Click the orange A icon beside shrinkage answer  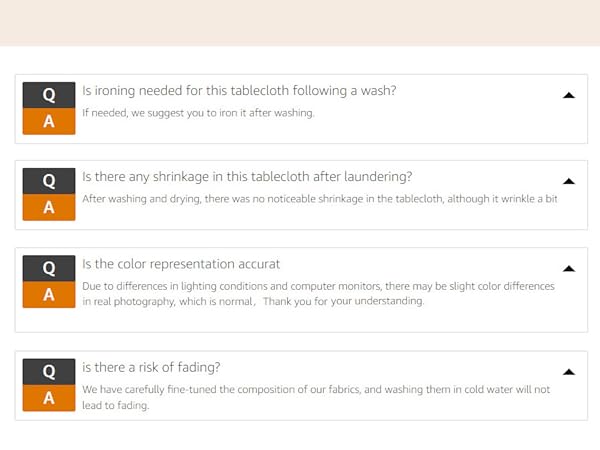[49, 207]
